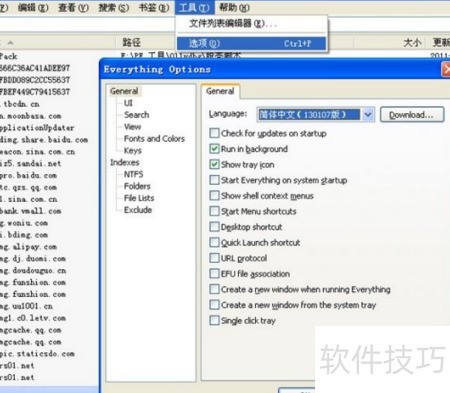Select Indexes in the options tree
The width and height of the screenshot is (450, 393).
[125, 162]
